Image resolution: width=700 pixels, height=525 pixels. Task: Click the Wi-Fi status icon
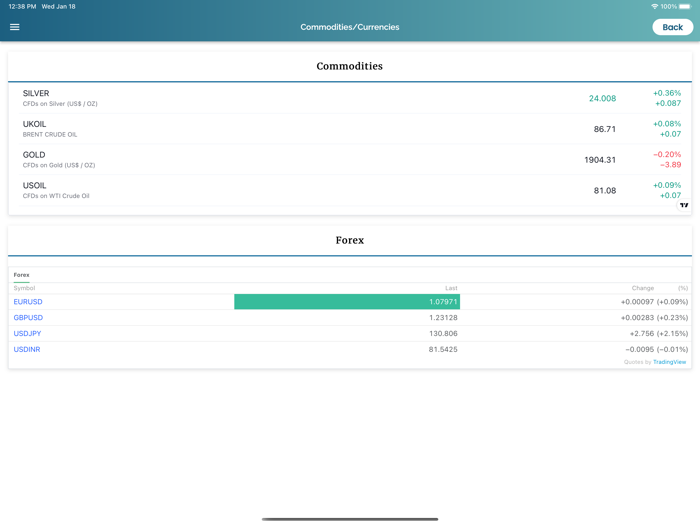point(654,7)
